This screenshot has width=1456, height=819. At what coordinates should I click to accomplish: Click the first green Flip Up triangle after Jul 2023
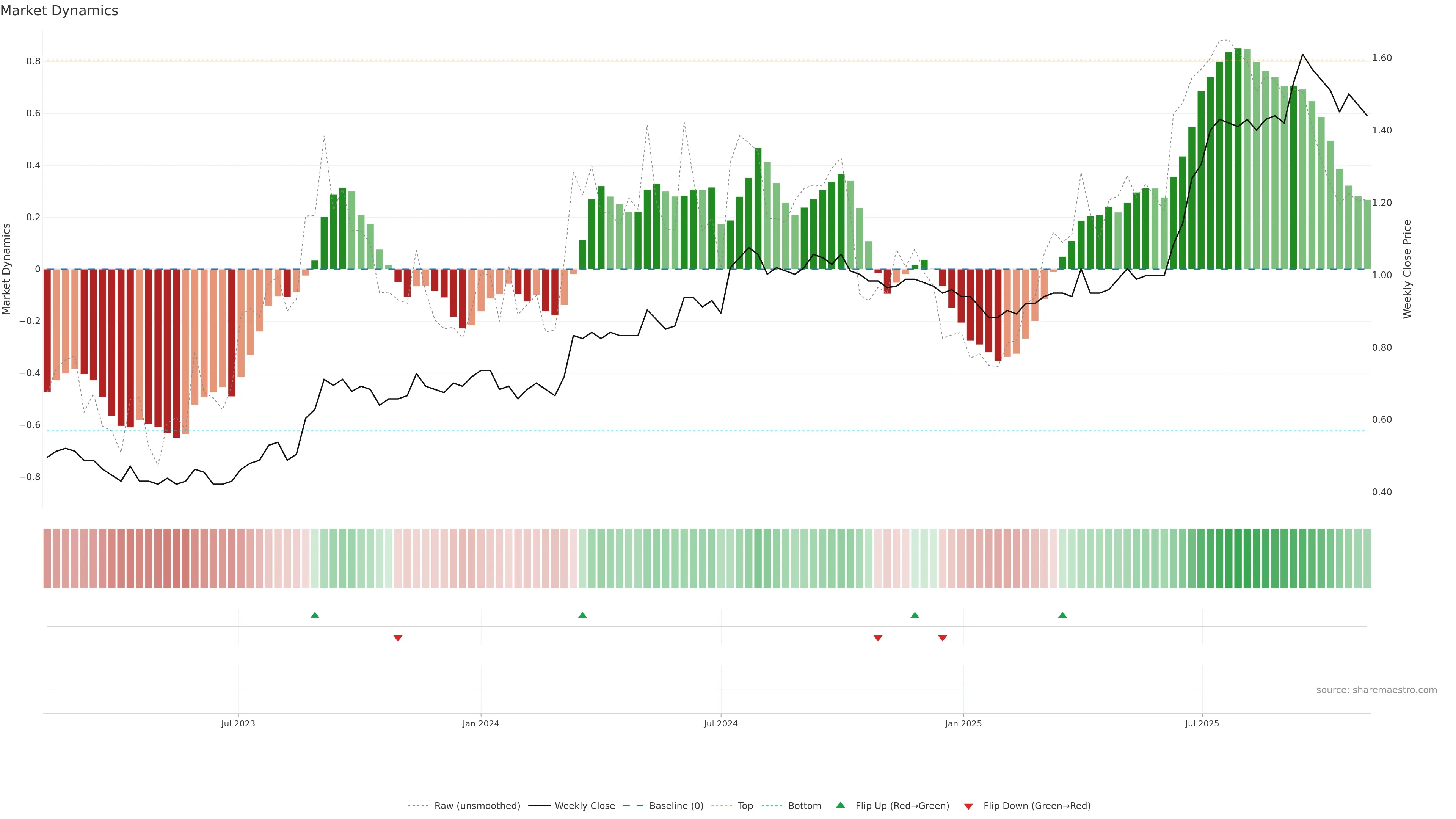pos(315,615)
